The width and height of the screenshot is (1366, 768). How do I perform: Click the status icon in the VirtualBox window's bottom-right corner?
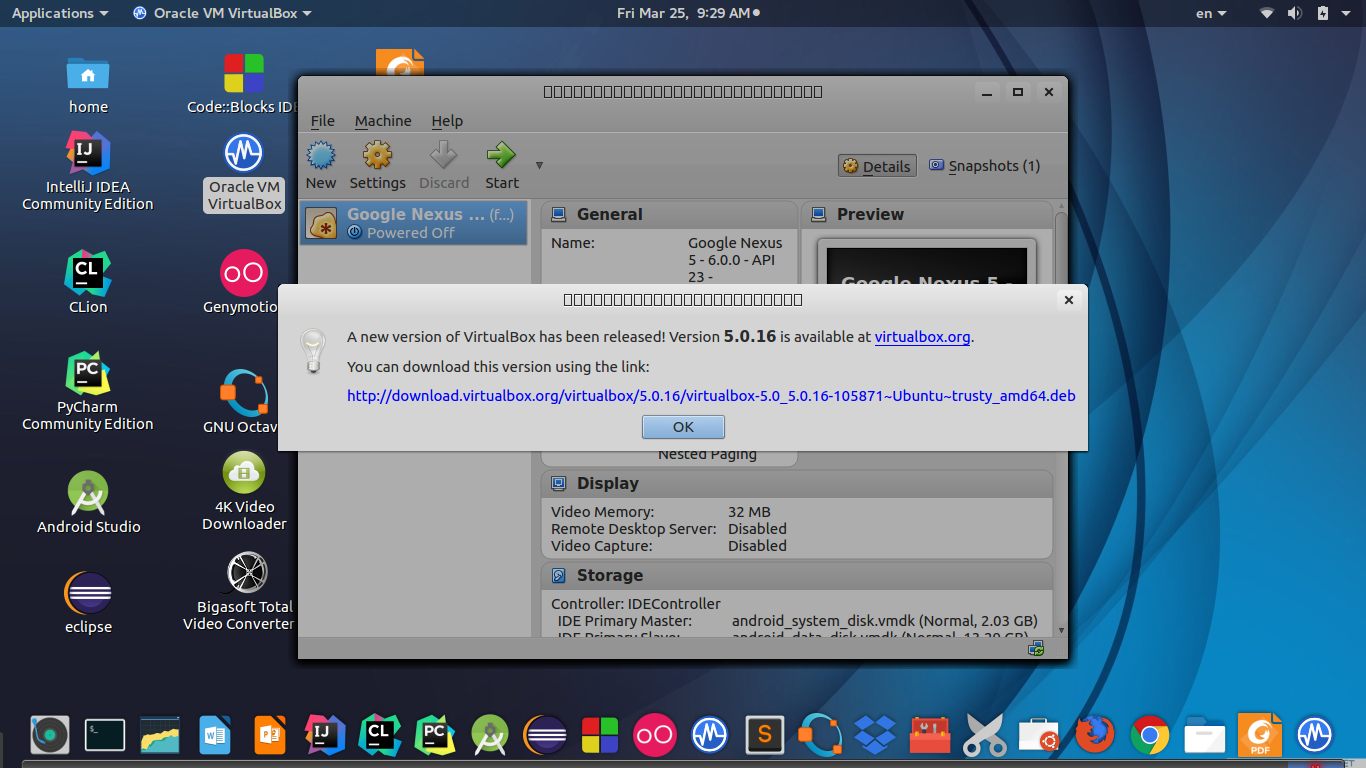click(x=1036, y=648)
